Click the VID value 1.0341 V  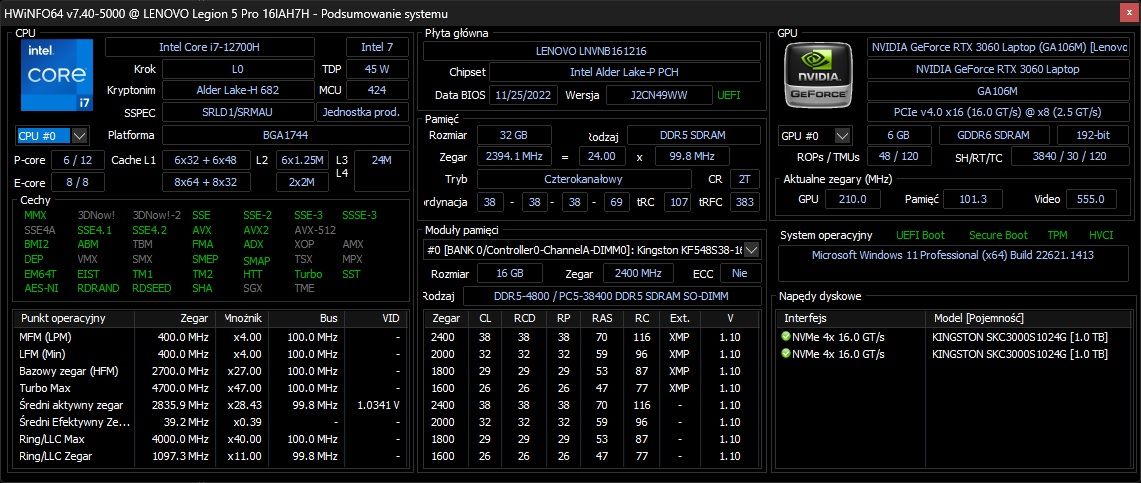pyautogui.click(x=378, y=405)
